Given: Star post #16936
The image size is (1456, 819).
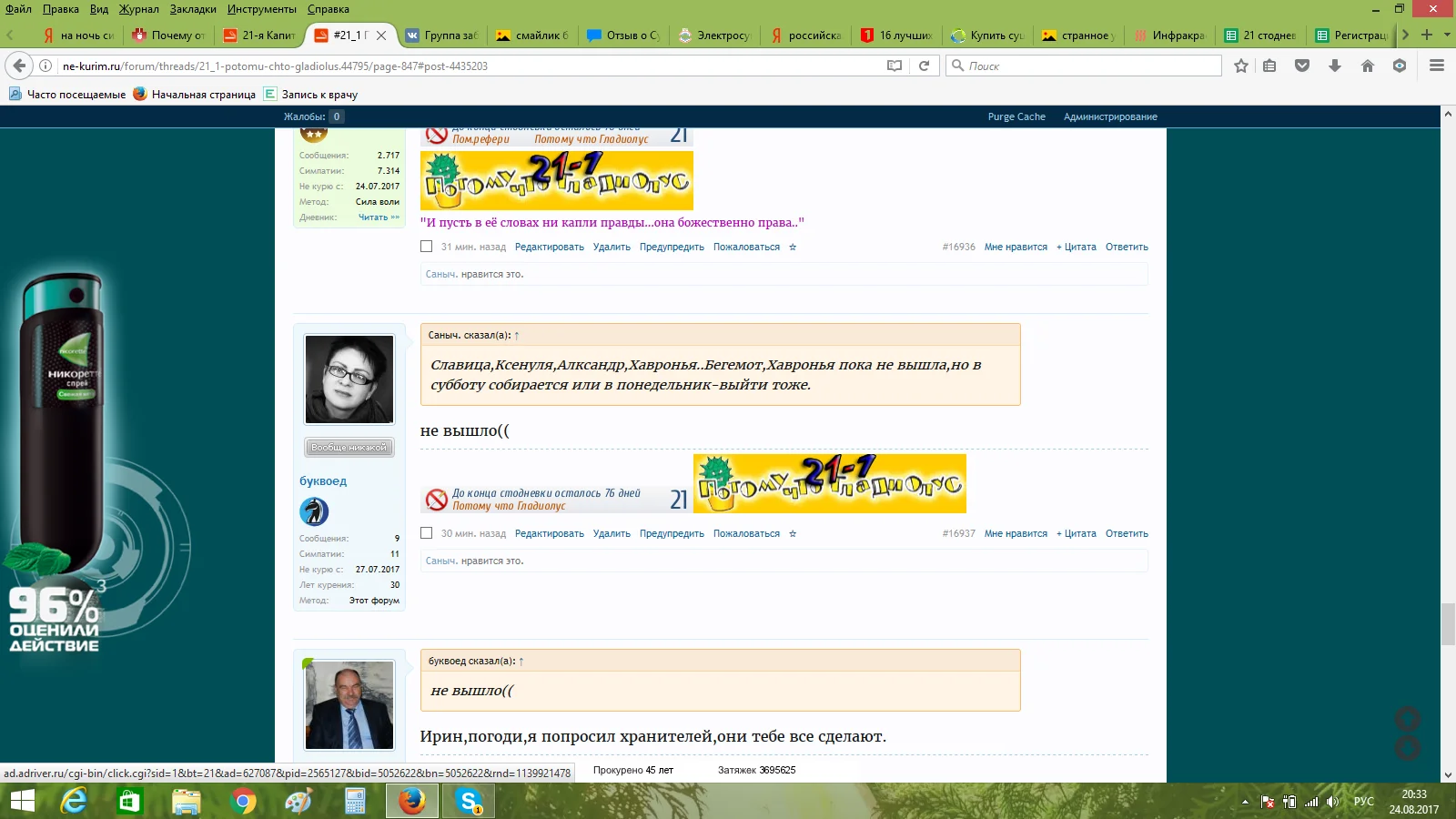Looking at the screenshot, I should [793, 247].
